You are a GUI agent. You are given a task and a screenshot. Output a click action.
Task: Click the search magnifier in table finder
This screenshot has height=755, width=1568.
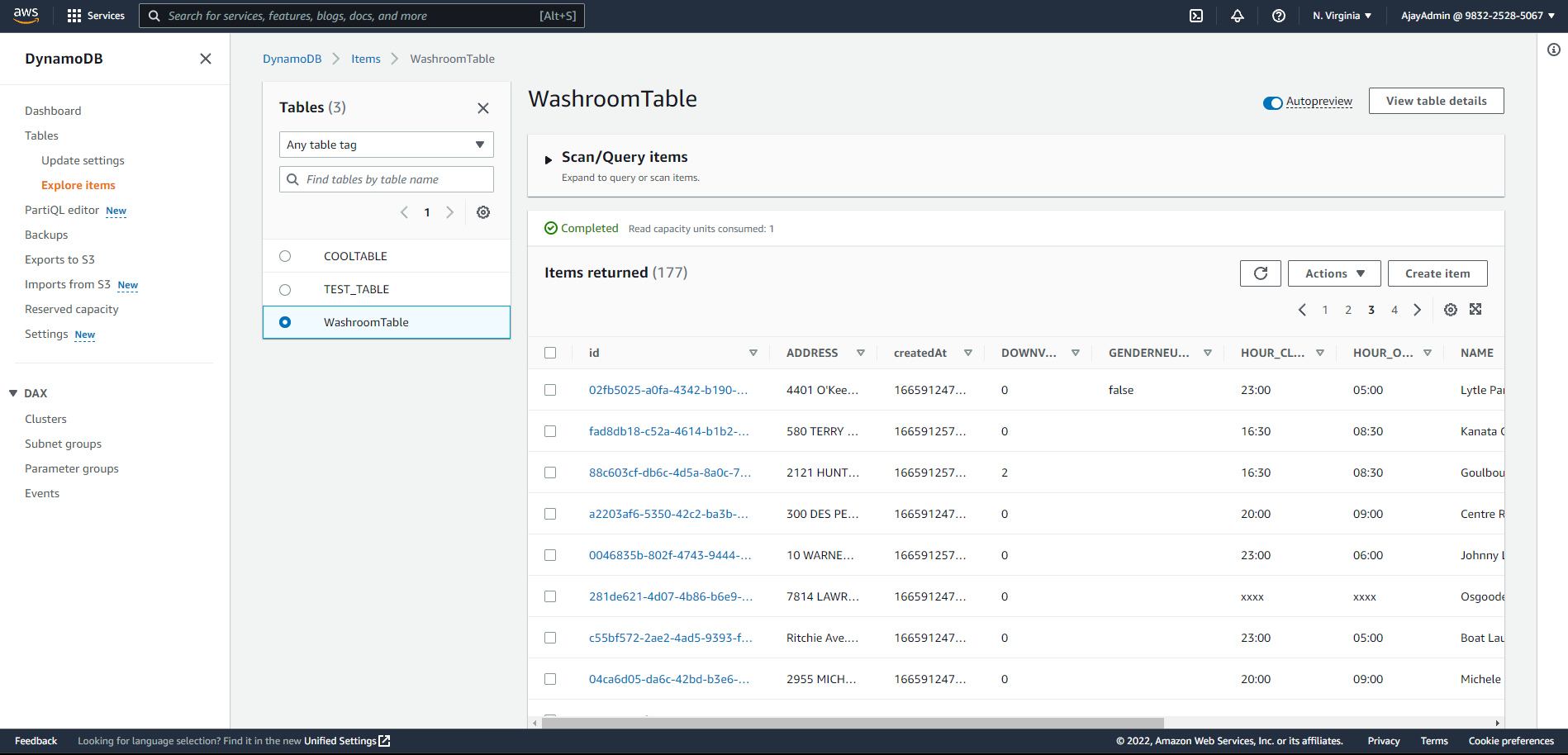pos(292,179)
